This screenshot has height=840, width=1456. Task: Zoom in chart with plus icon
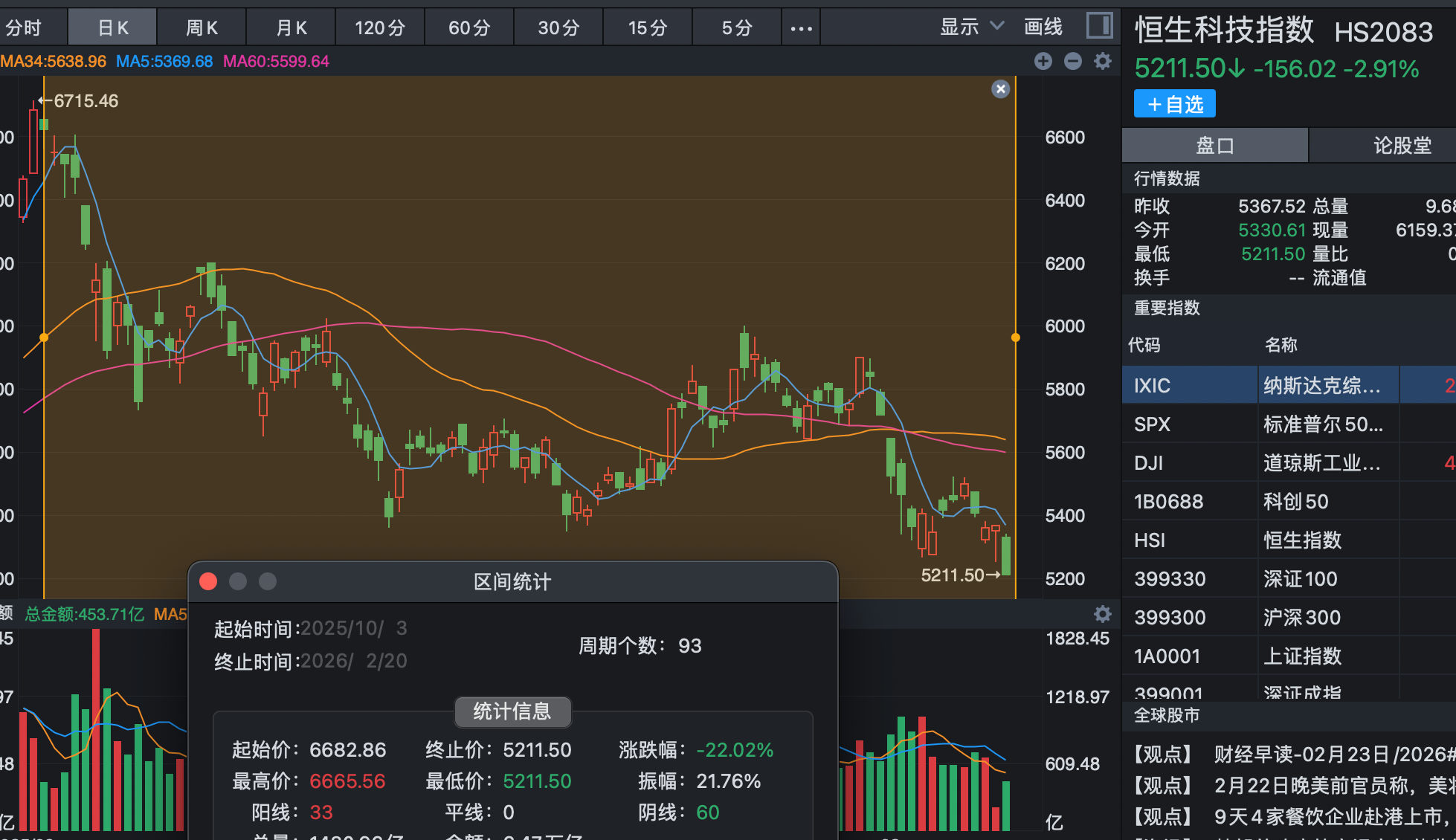[x=1043, y=61]
